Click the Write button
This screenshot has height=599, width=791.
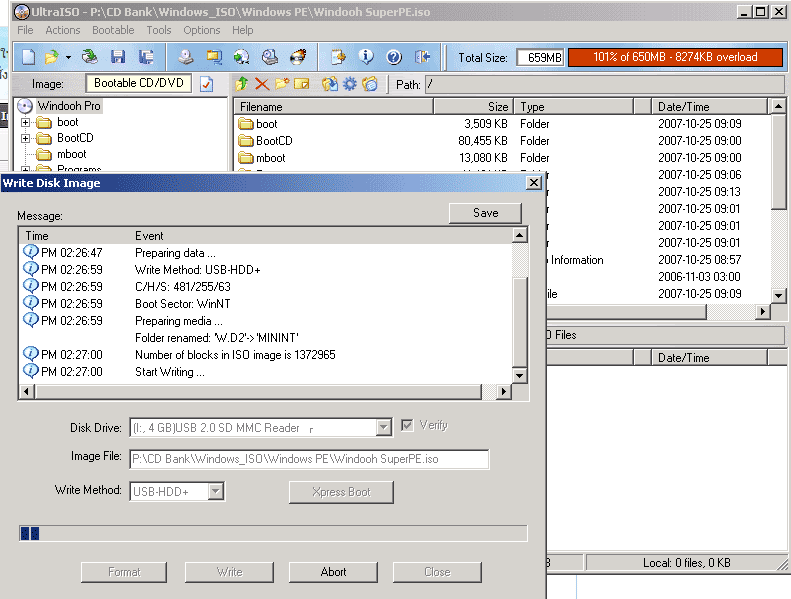[x=230, y=572]
